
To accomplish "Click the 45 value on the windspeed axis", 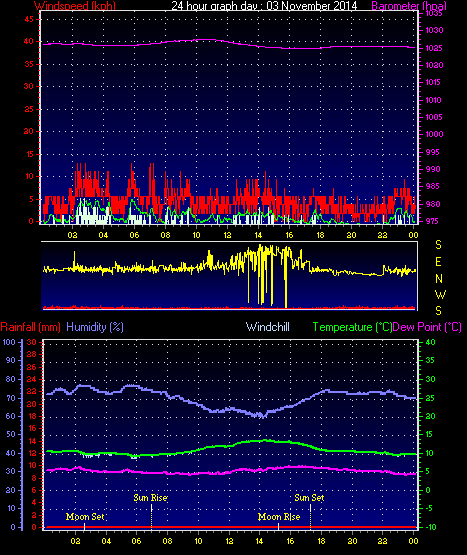I will point(29,19).
